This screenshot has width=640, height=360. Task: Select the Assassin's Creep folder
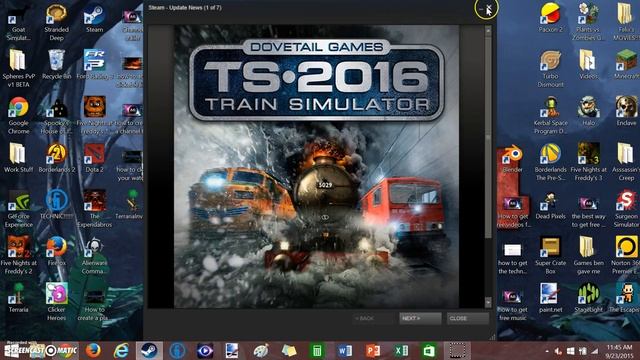(627, 162)
